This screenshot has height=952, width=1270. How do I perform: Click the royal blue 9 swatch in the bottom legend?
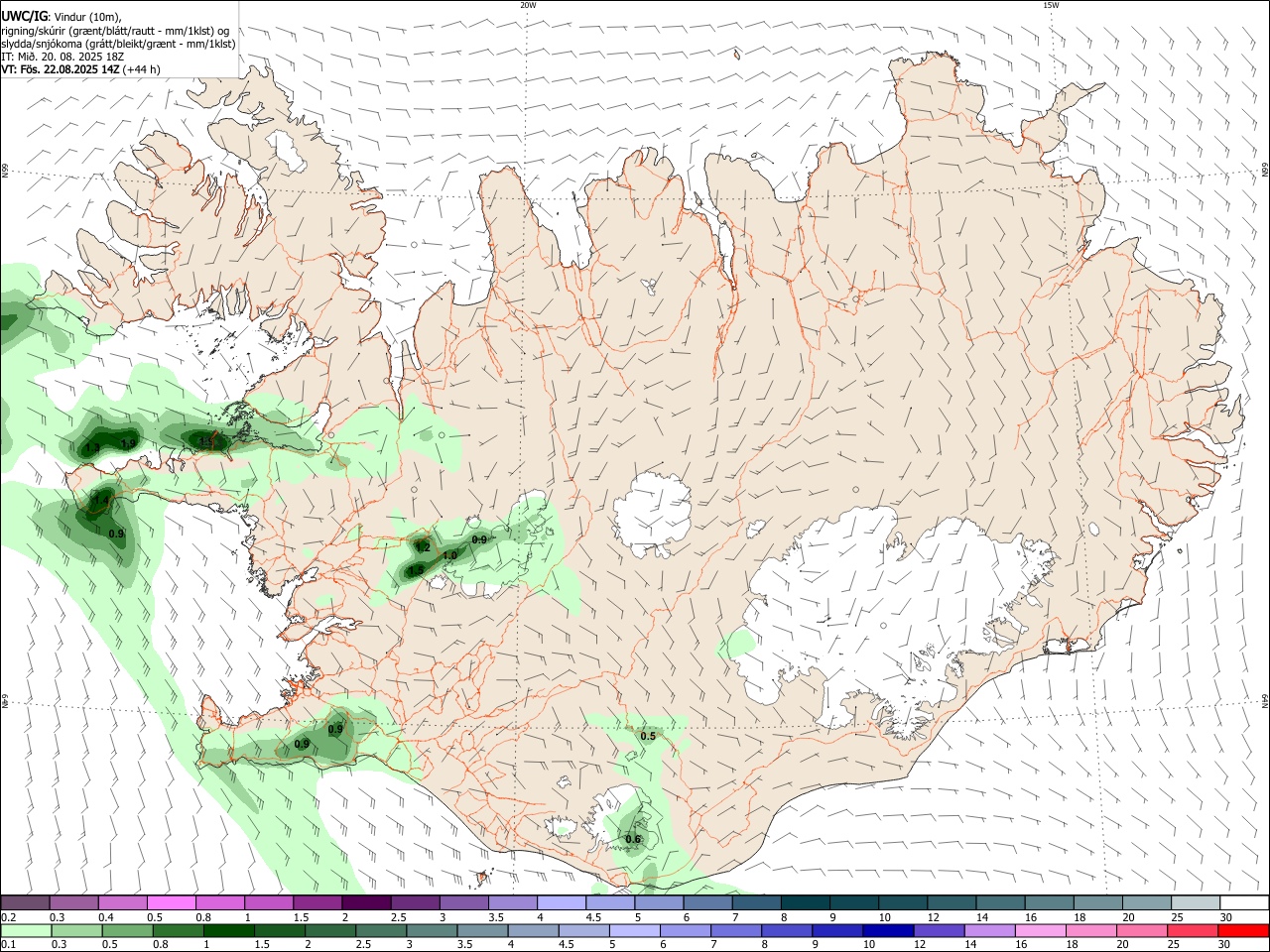coord(835,930)
